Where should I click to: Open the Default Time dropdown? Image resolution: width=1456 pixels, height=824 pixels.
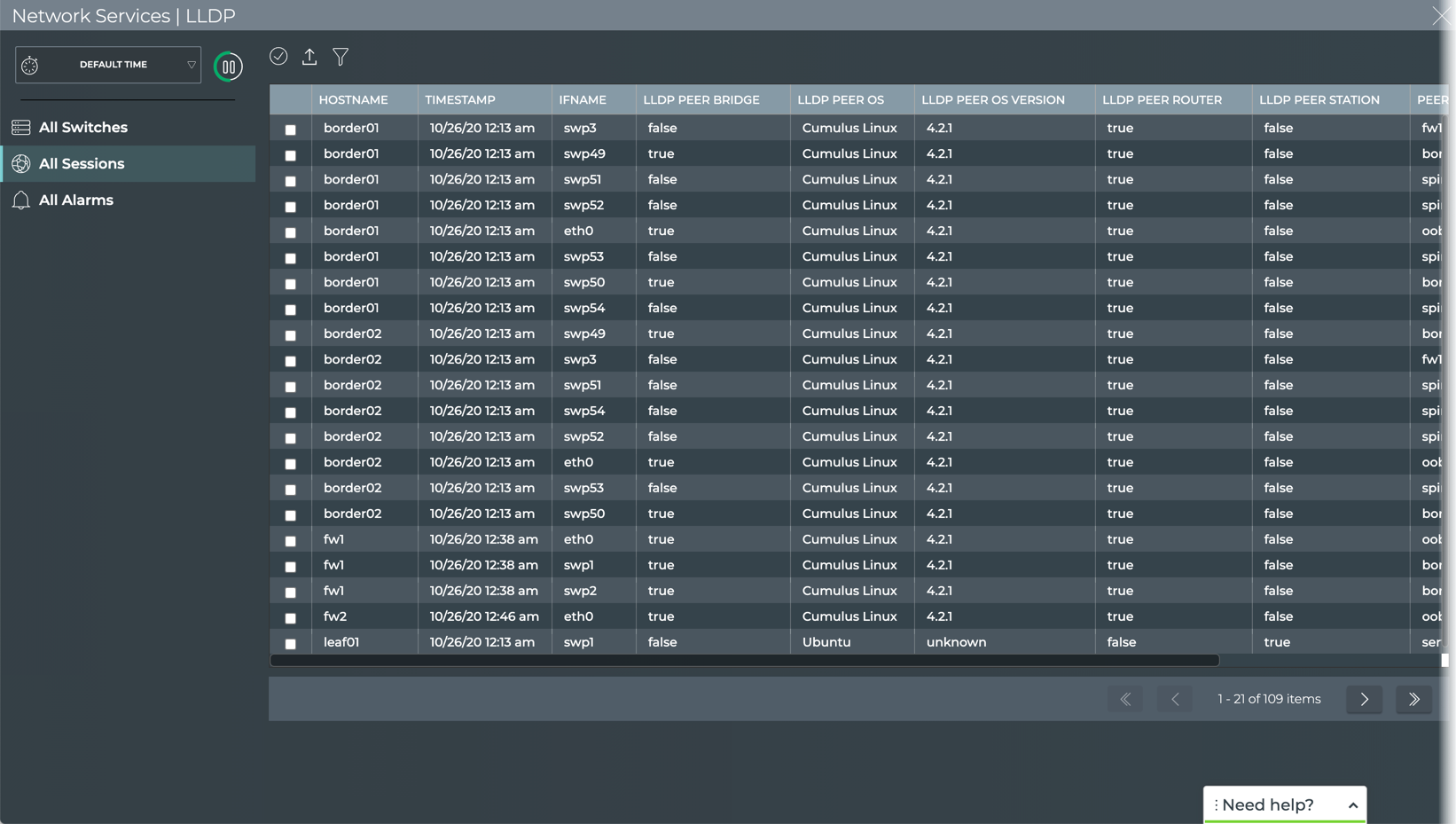(x=108, y=65)
